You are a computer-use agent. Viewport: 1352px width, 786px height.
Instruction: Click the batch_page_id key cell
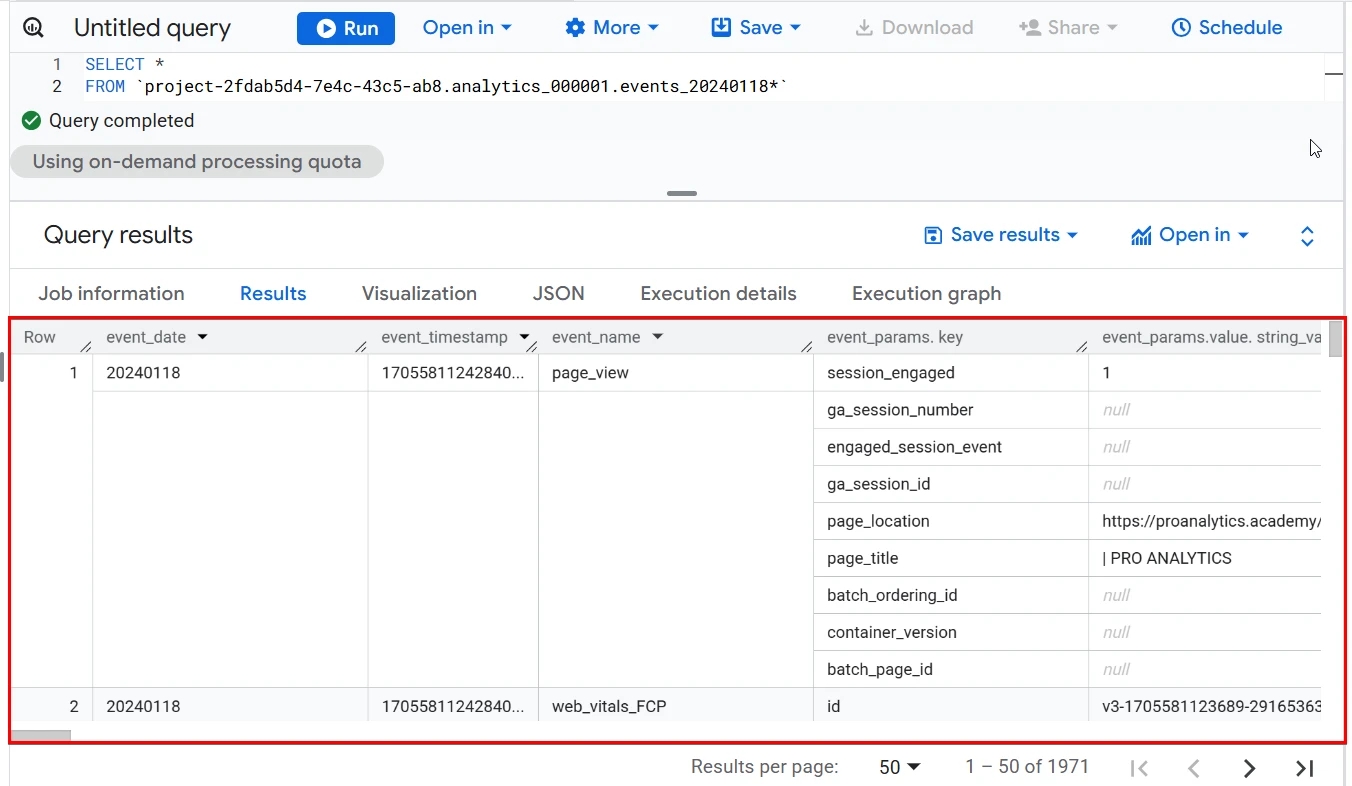pyautogui.click(x=951, y=669)
